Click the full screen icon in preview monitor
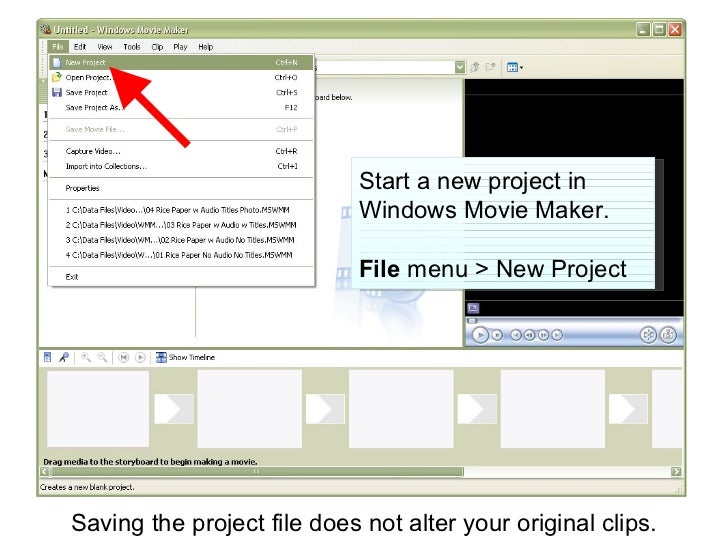 tap(473, 308)
